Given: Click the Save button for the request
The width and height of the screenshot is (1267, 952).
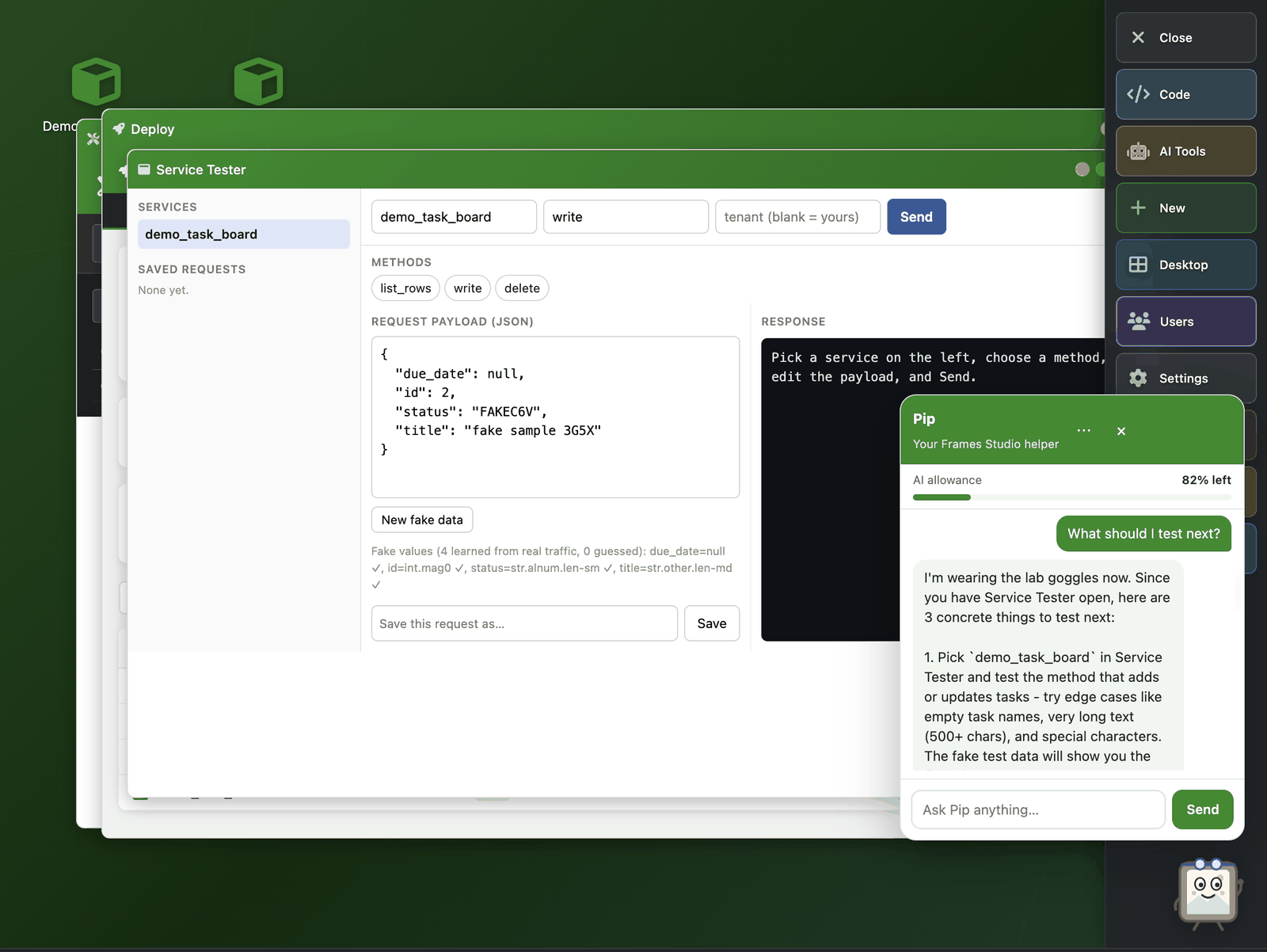Looking at the screenshot, I should point(711,623).
